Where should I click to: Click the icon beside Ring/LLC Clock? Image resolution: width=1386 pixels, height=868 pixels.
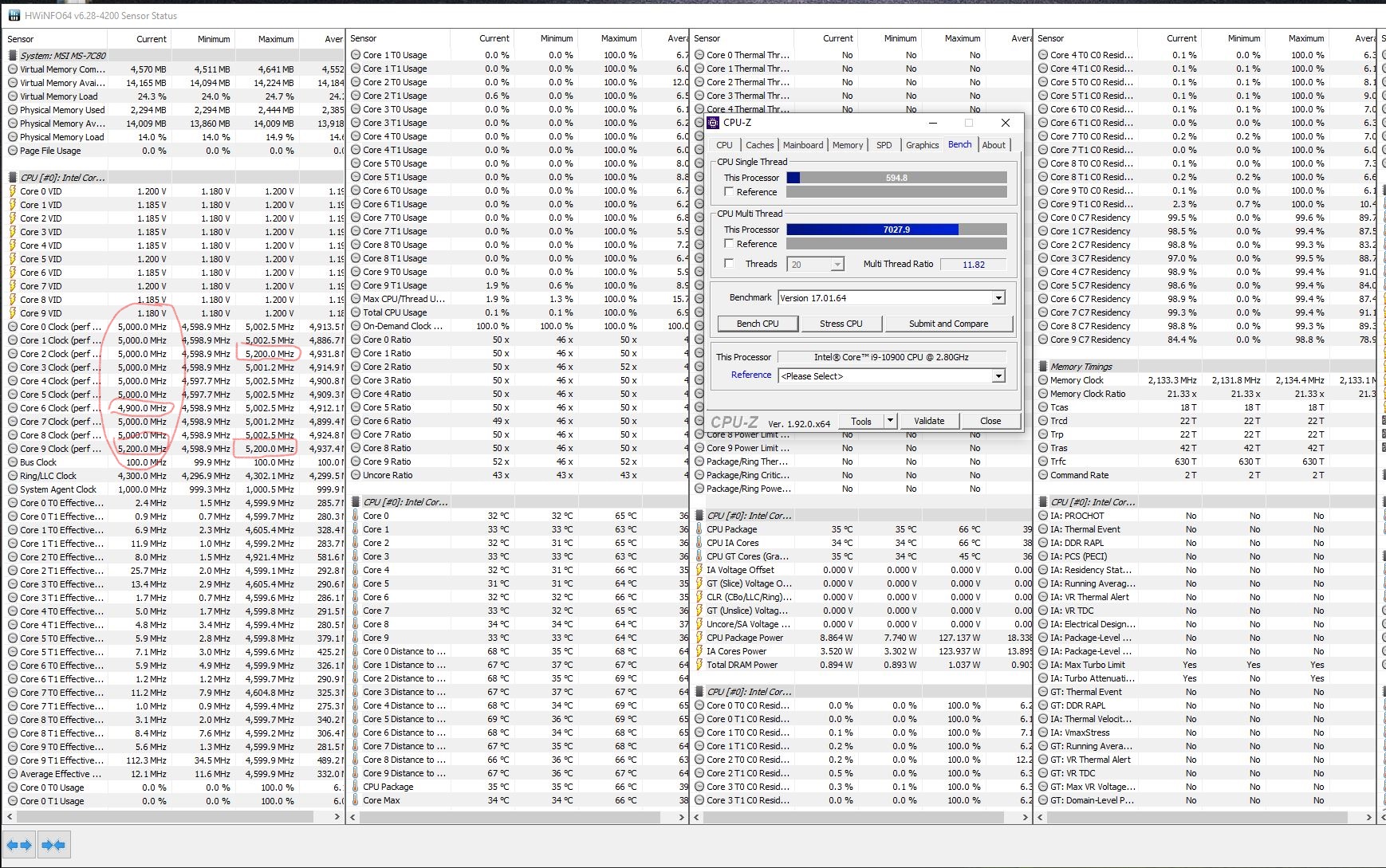point(13,476)
